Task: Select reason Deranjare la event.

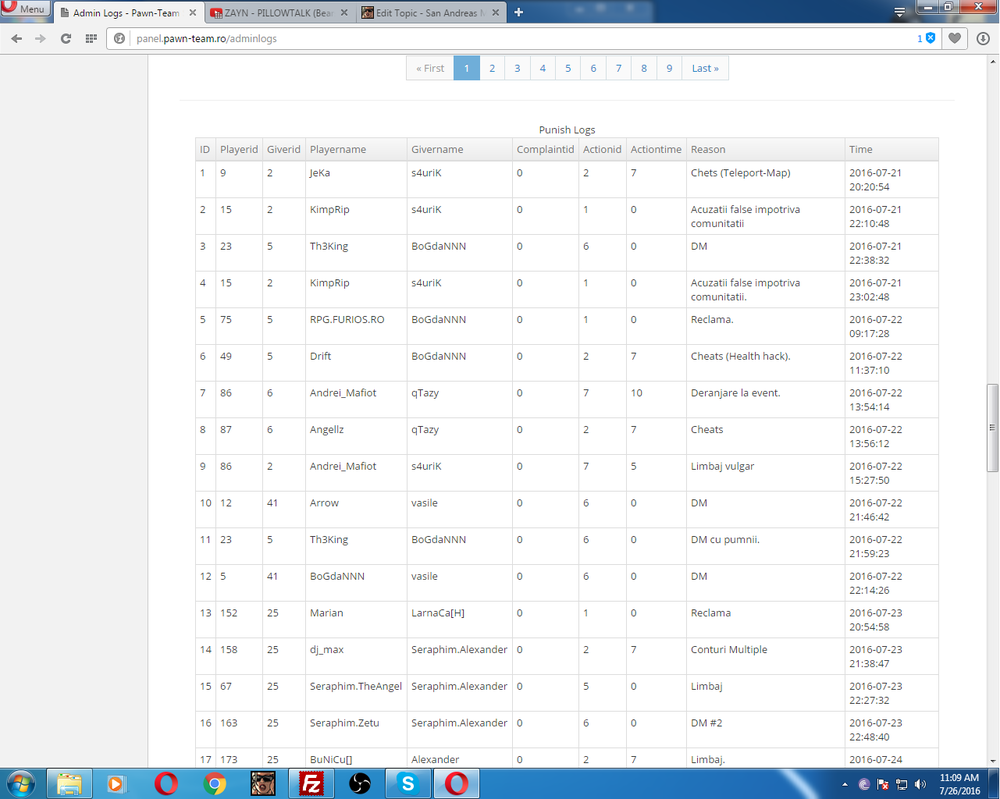Action: pyautogui.click(x=735, y=393)
